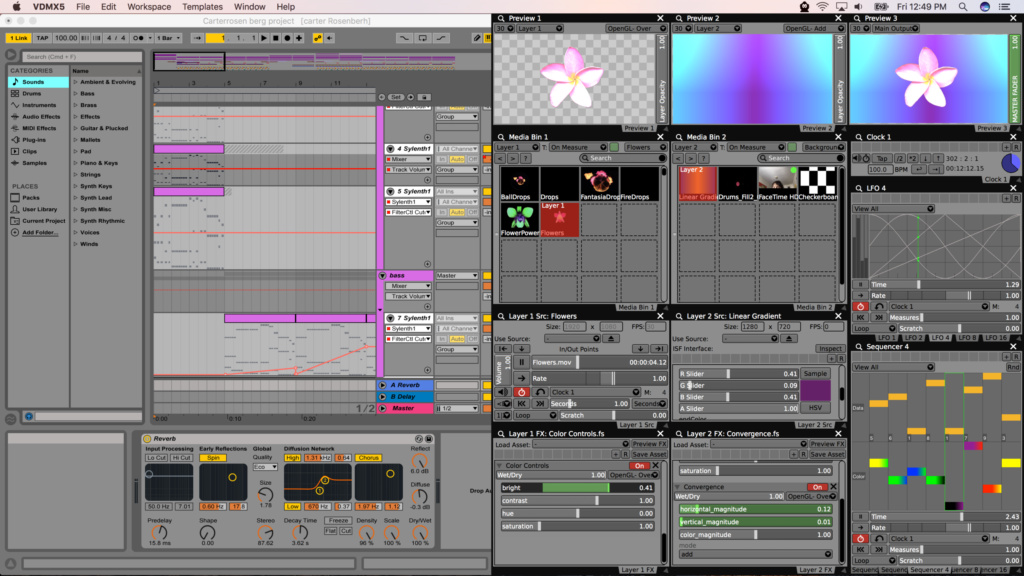Enable the Reverb Freeze button
The width and height of the screenshot is (1024, 576).
(x=339, y=520)
